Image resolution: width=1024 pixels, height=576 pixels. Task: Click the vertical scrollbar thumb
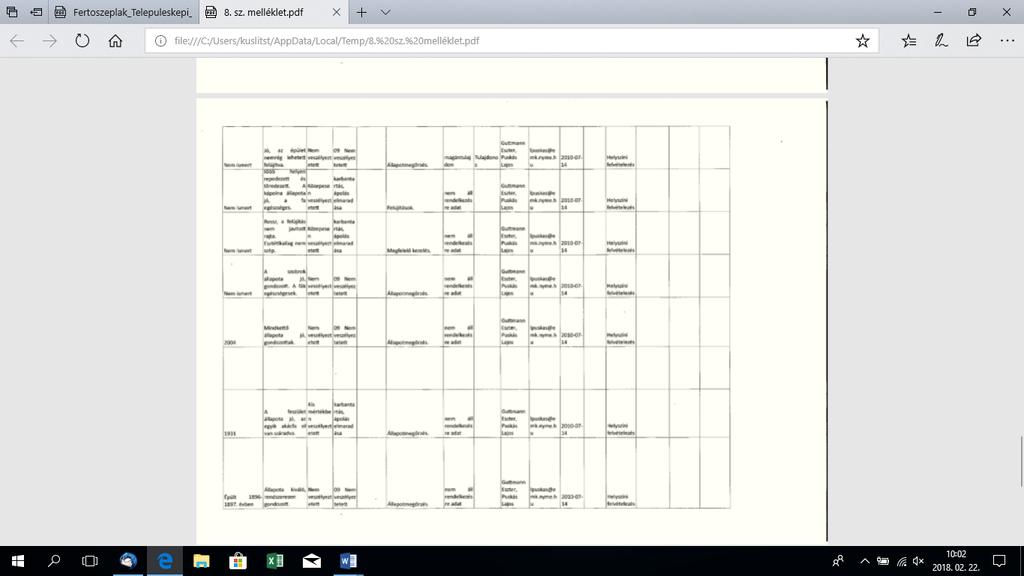click(x=1020, y=462)
